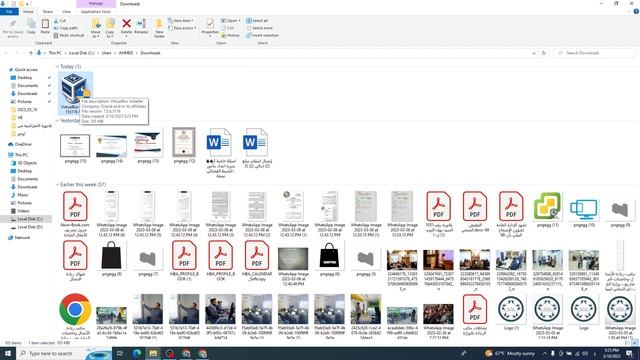Select the shopping bag pngegg (8) file
The width and height of the screenshot is (640, 360).
111,258
